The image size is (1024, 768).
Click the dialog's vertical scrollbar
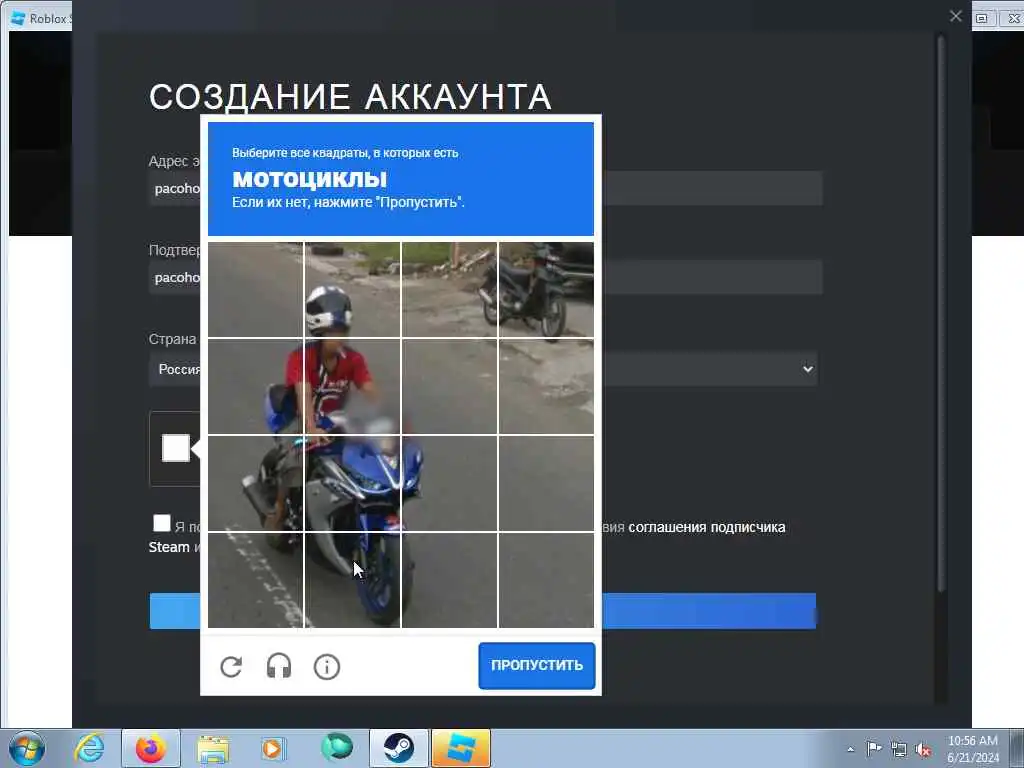point(941,313)
